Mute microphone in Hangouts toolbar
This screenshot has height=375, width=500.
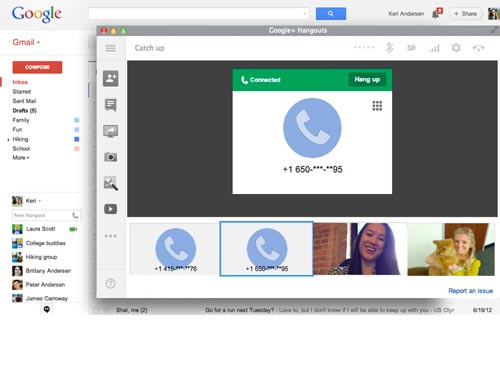(389, 48)
